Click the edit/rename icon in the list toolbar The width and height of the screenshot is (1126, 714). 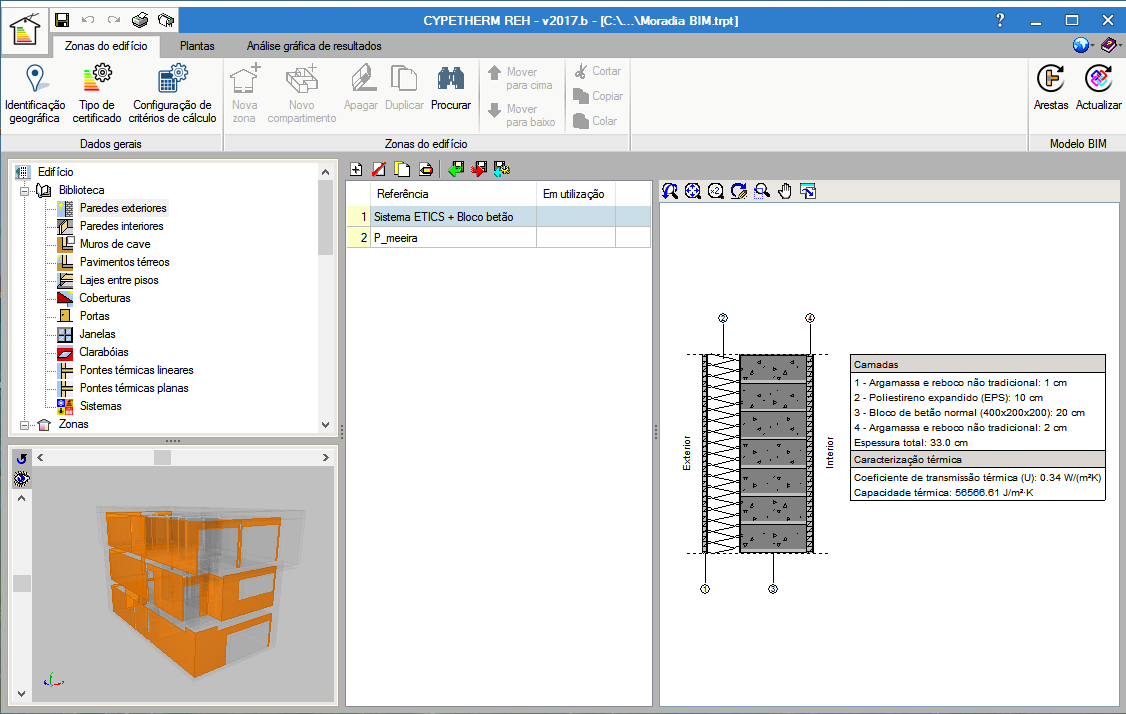pyautogui.click(x=426, y=170)
